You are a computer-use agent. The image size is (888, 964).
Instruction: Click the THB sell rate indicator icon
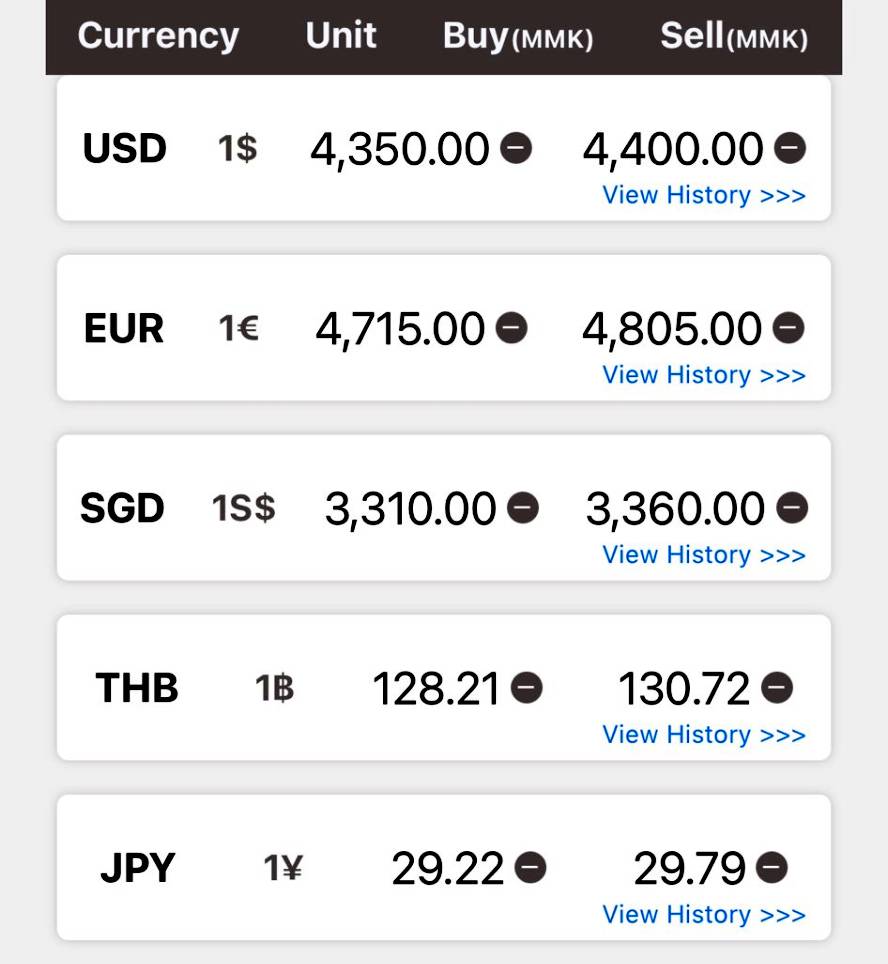coord(777,688)
